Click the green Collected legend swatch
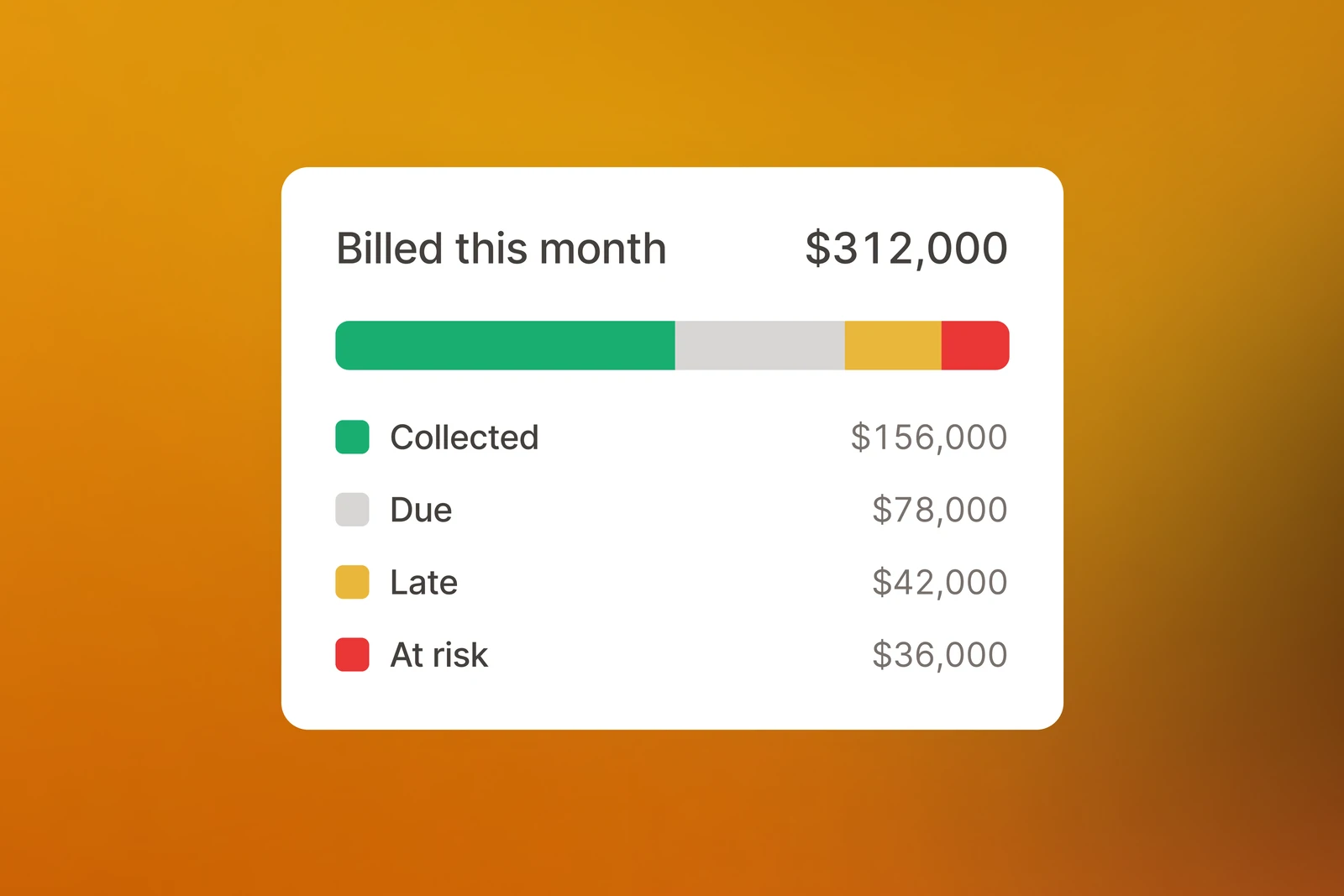Screen dimensions: 1344x896 click(x=352, y=437)
